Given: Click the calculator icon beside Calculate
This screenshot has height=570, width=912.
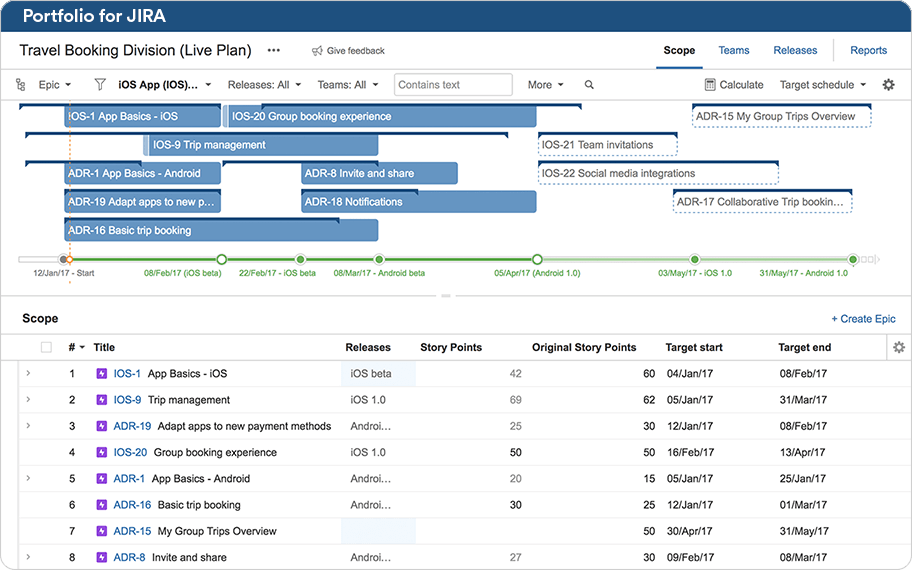Looking at the screenshot, I should (x=710, y=85).
